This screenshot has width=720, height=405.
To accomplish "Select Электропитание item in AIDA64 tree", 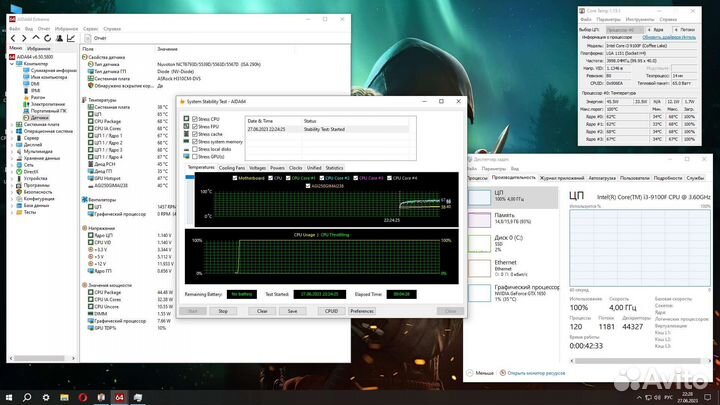I will pos(48,104).
